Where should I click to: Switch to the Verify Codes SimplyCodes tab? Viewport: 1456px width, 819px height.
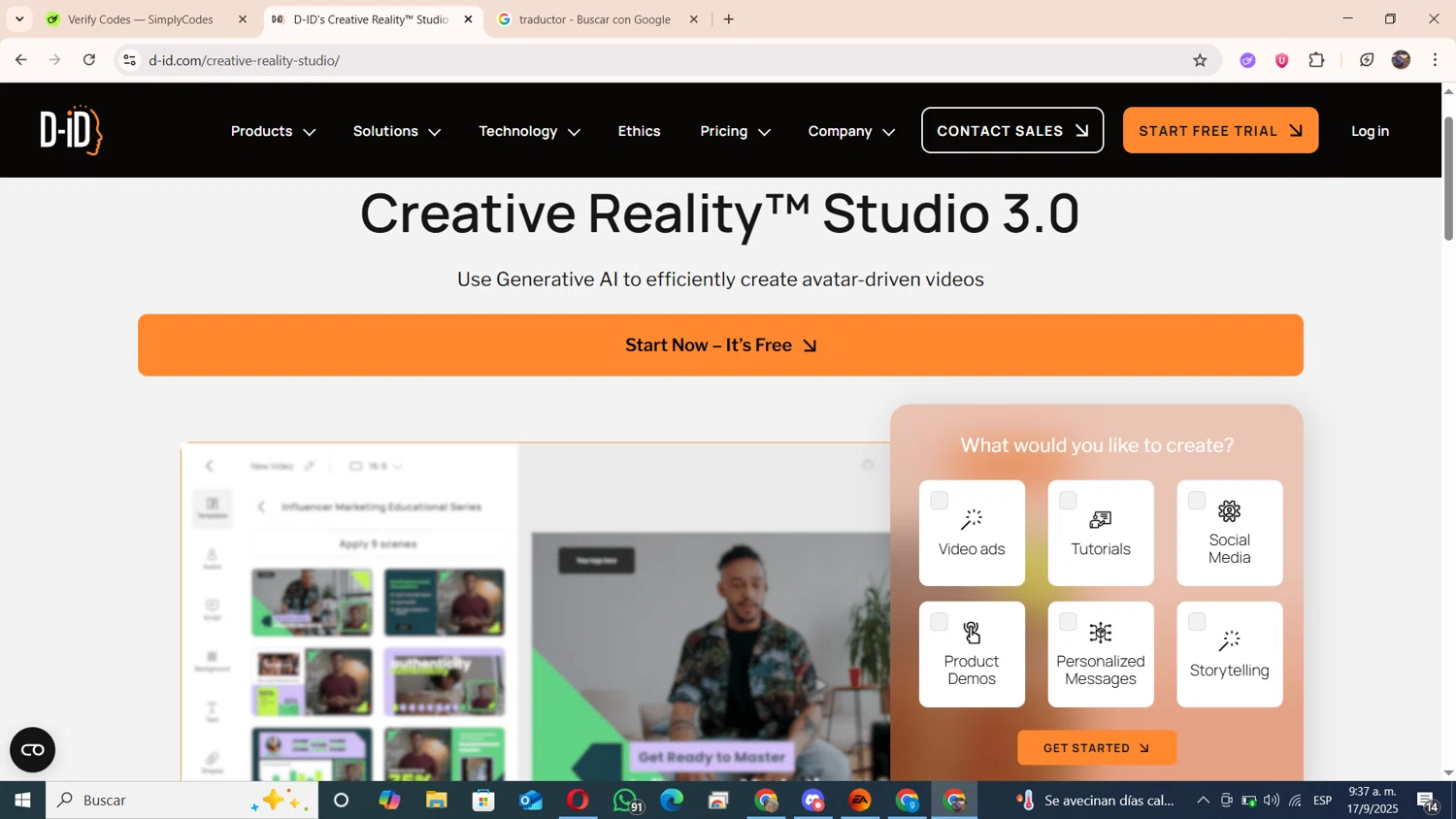(x=146, y=19)
